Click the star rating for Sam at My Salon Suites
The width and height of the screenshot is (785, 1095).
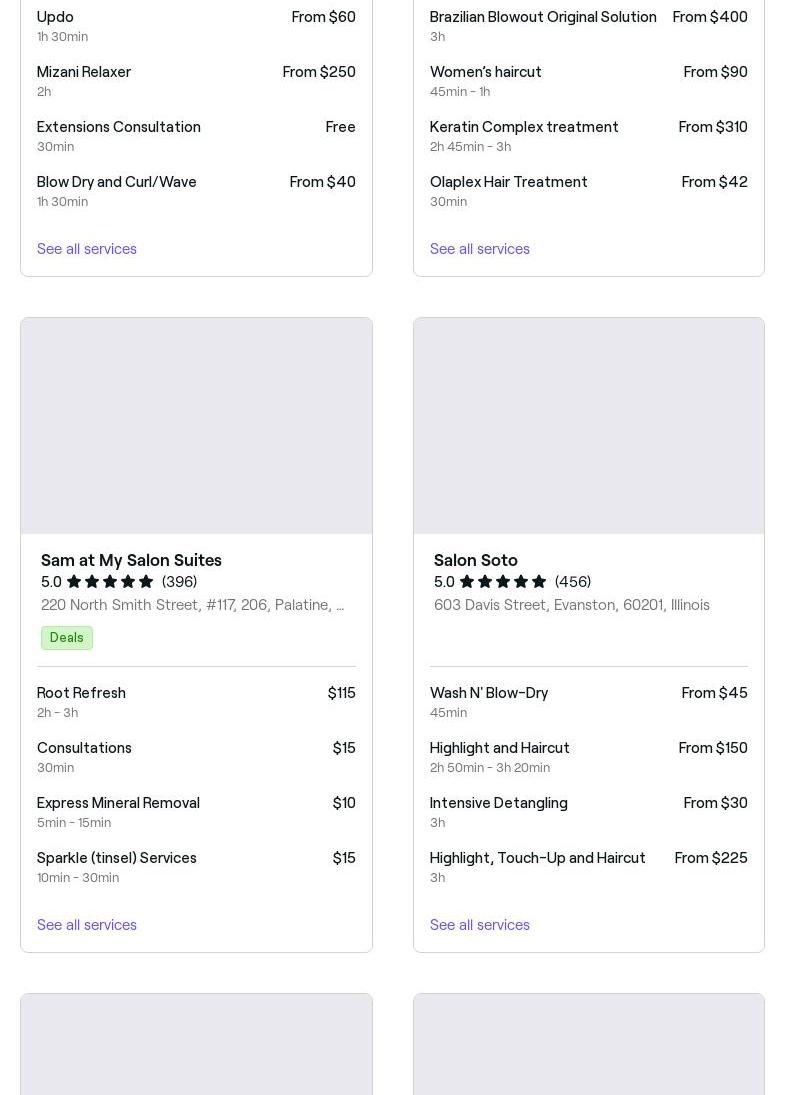[110, 582]
